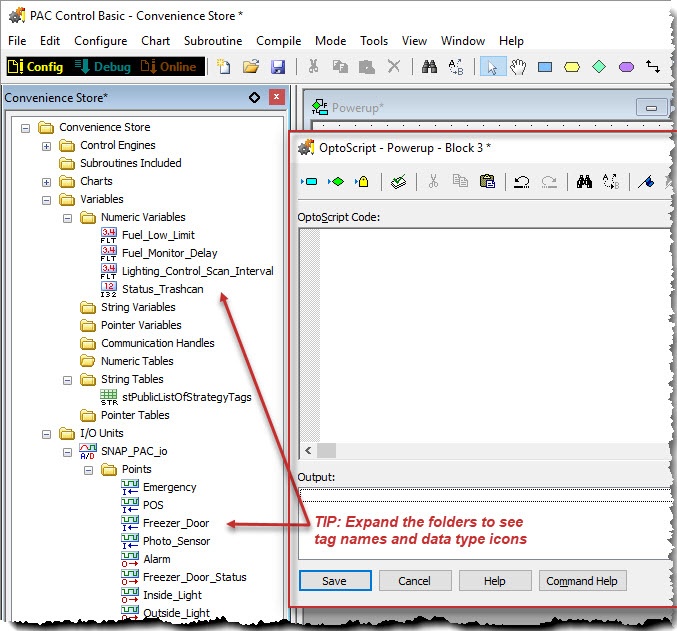Select the Freezer_Door point
This screenshot has width=677, height=631.
coord(176,523)
